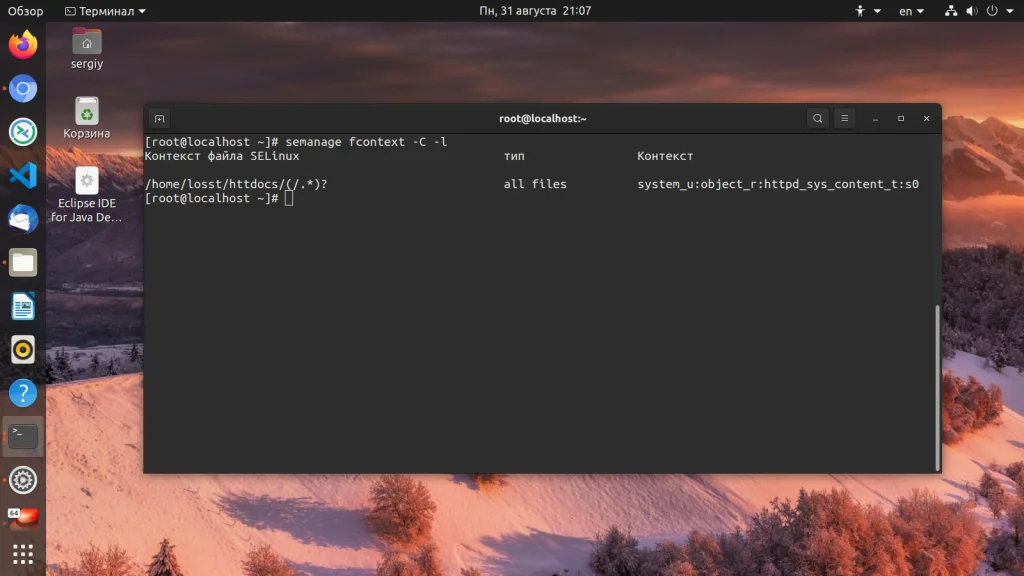Open Thunderbird mail from the dock
Image resolution: width=1024 pixels, height=576 pixels.
tap(23, 219)
